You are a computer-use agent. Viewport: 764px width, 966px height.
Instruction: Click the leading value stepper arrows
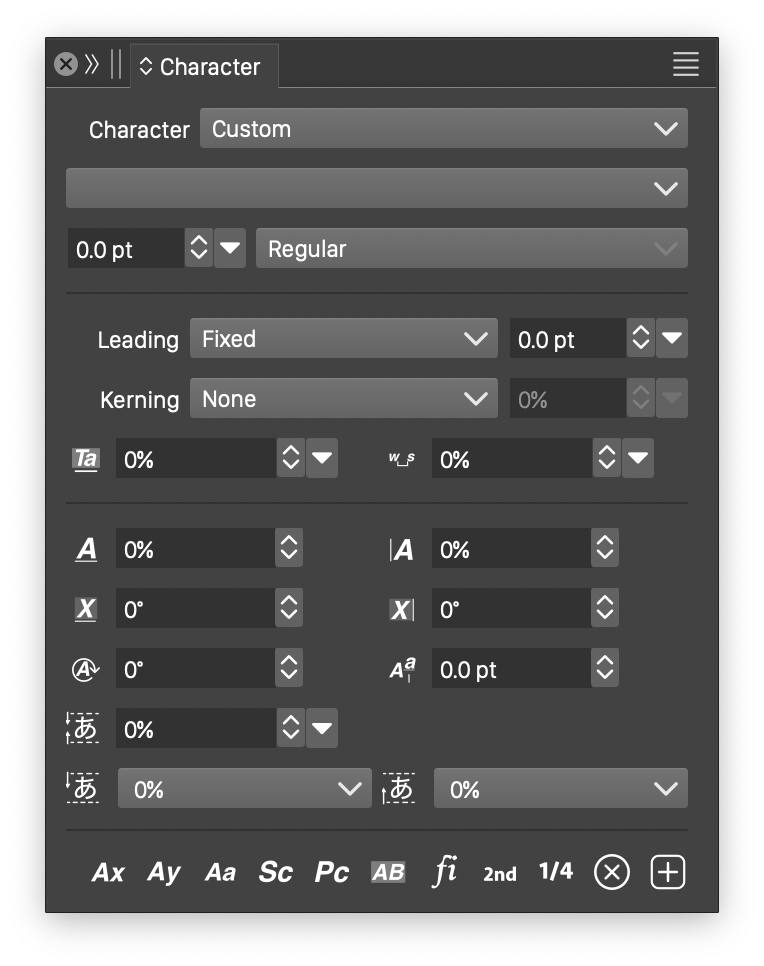click(640, 339)
